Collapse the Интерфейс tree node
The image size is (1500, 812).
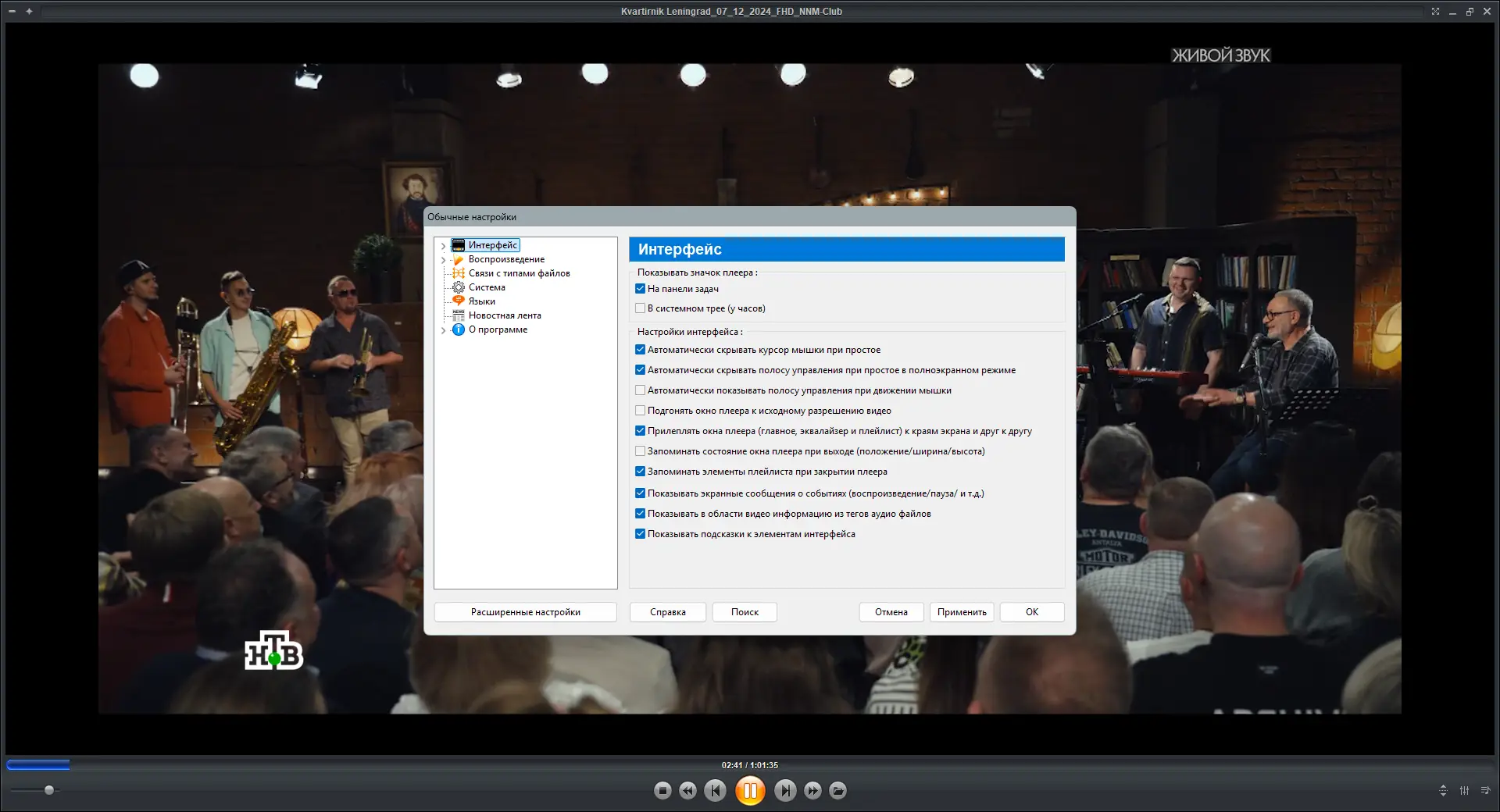[x=444, y=244]
